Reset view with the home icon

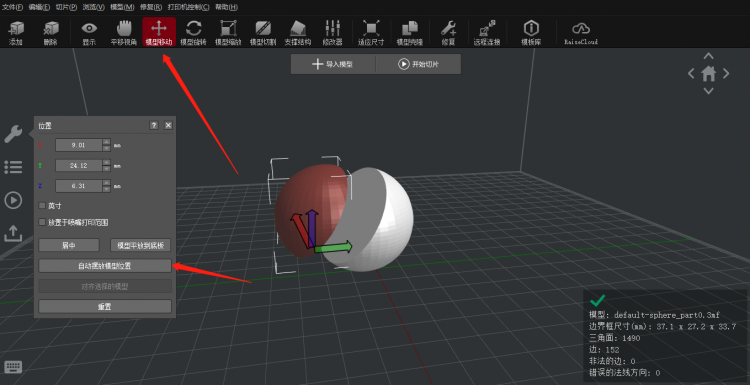coord(708,73)
